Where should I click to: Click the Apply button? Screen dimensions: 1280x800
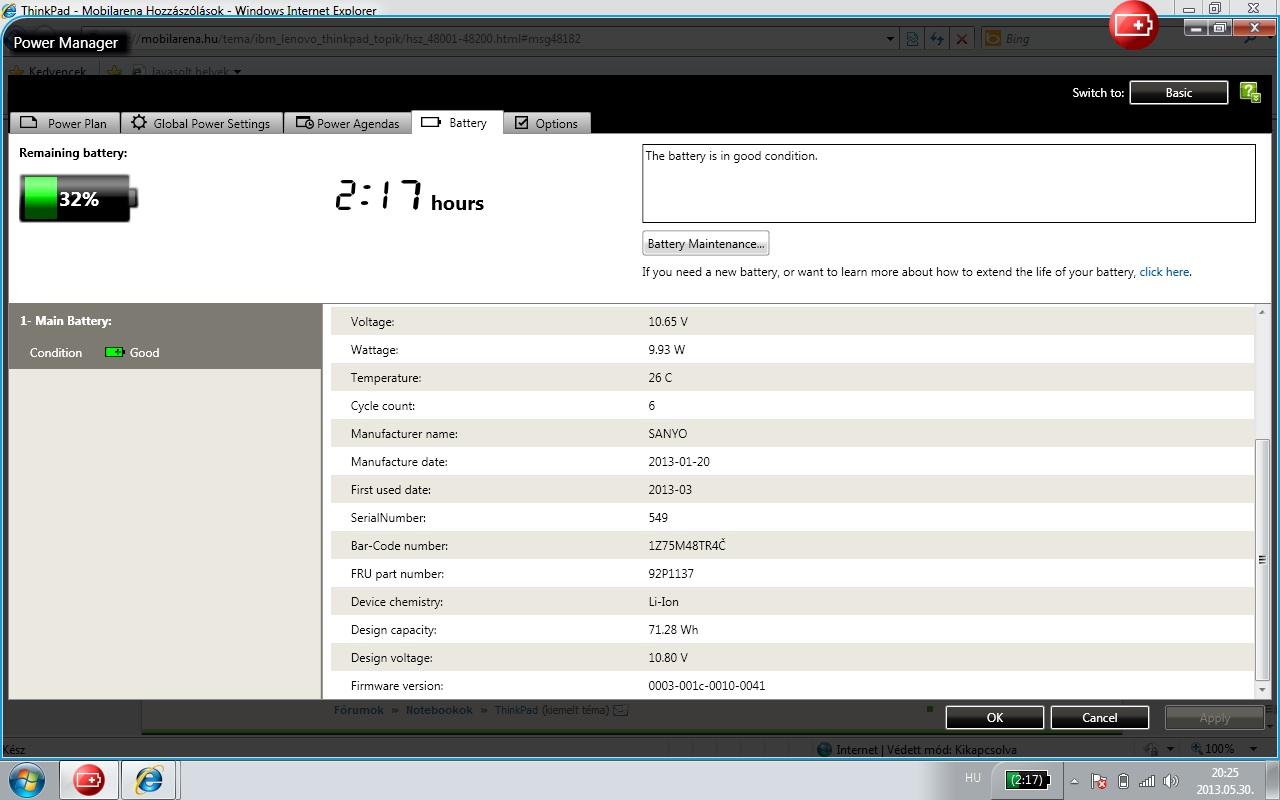click(1215, 717)
